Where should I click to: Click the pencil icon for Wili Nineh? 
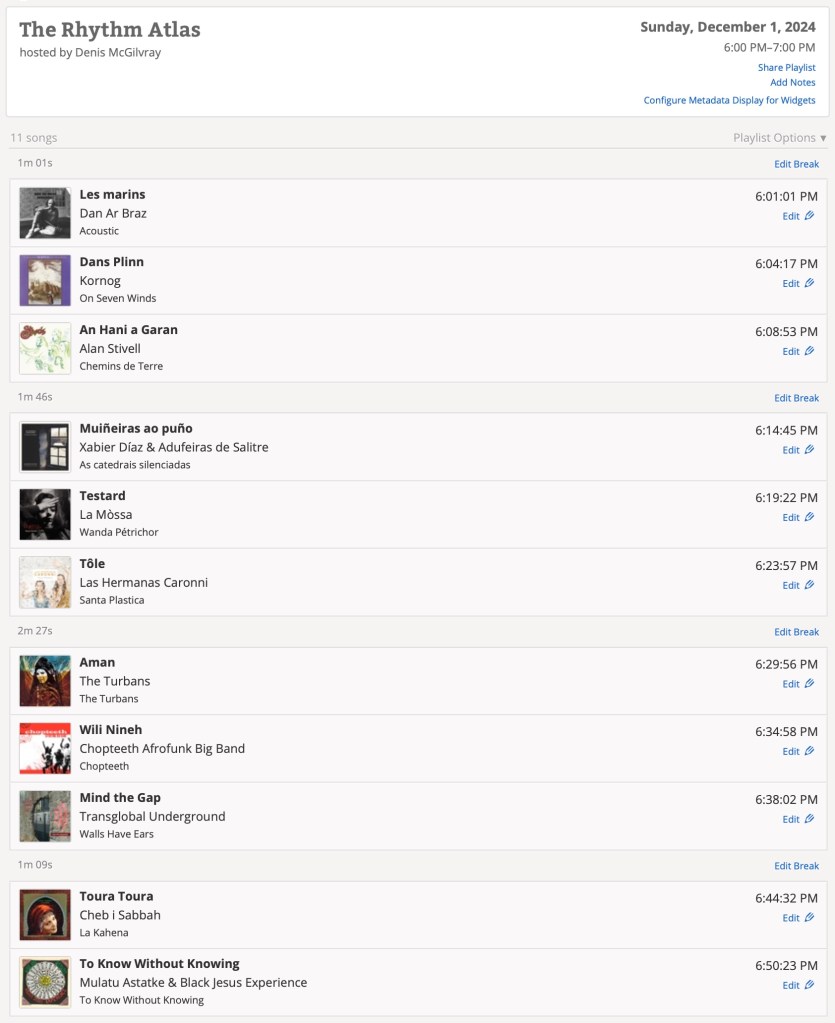point(809,751)
